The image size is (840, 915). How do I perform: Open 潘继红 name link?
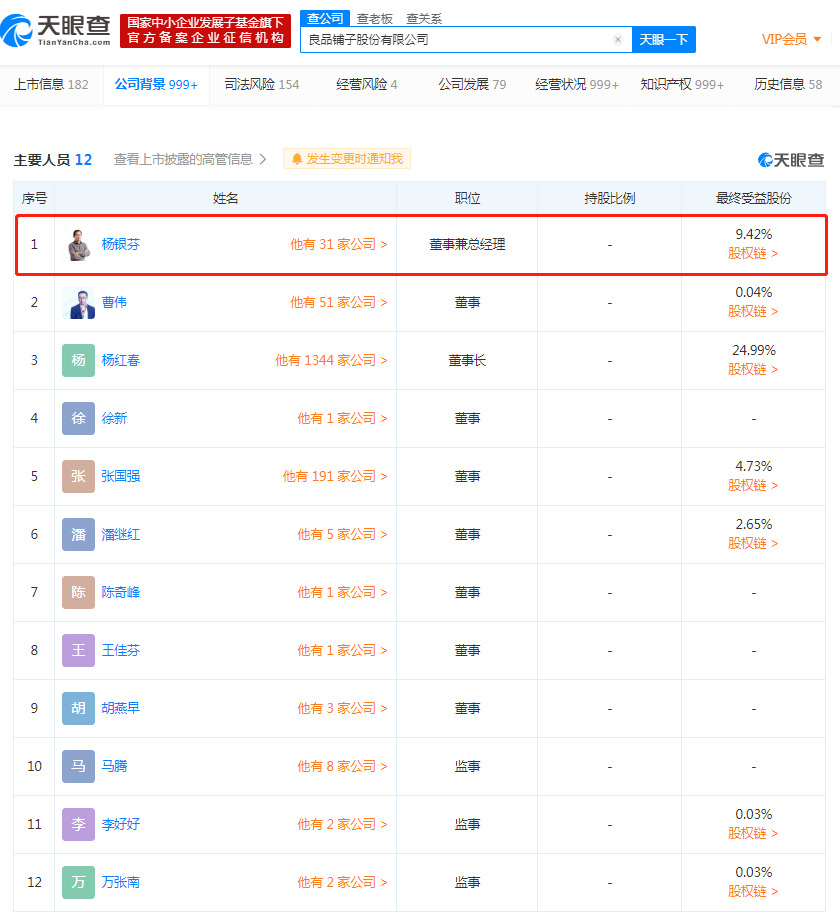(x=121, y=535)
